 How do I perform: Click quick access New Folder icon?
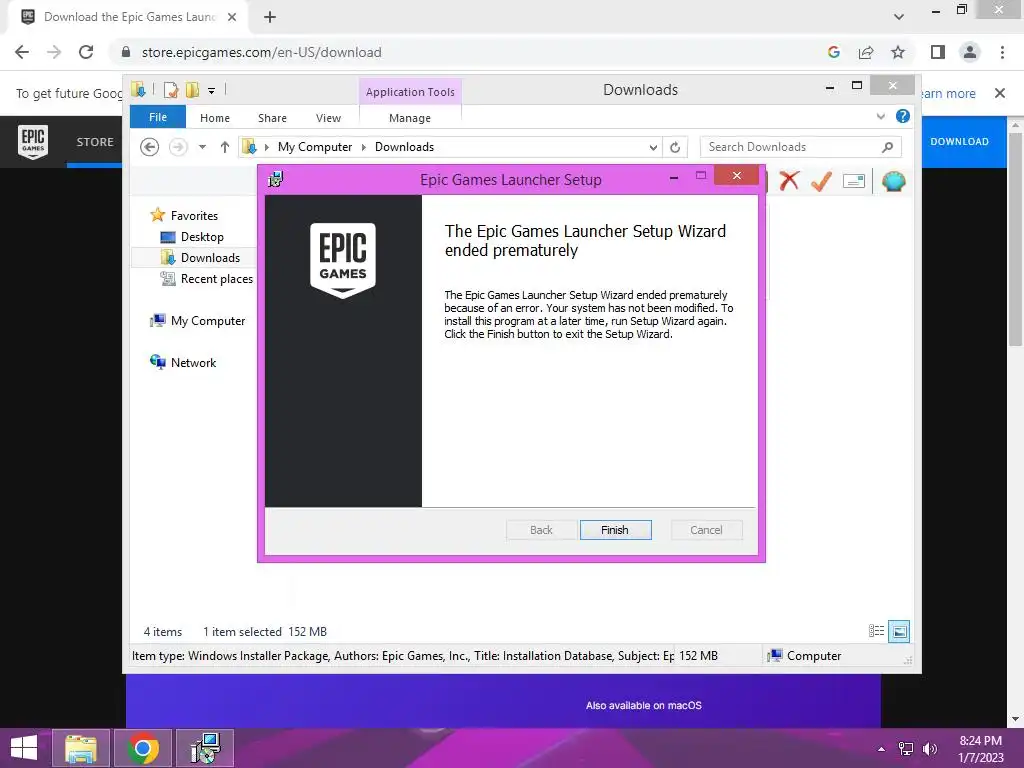192,90
